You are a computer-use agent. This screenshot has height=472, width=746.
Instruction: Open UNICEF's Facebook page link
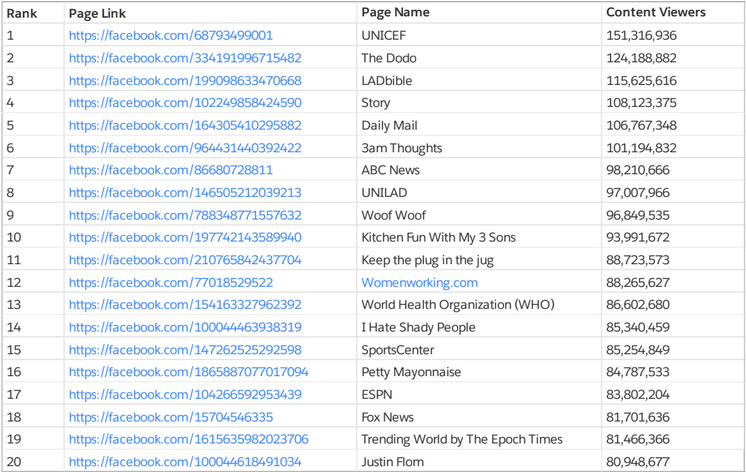tap(170, 35)
